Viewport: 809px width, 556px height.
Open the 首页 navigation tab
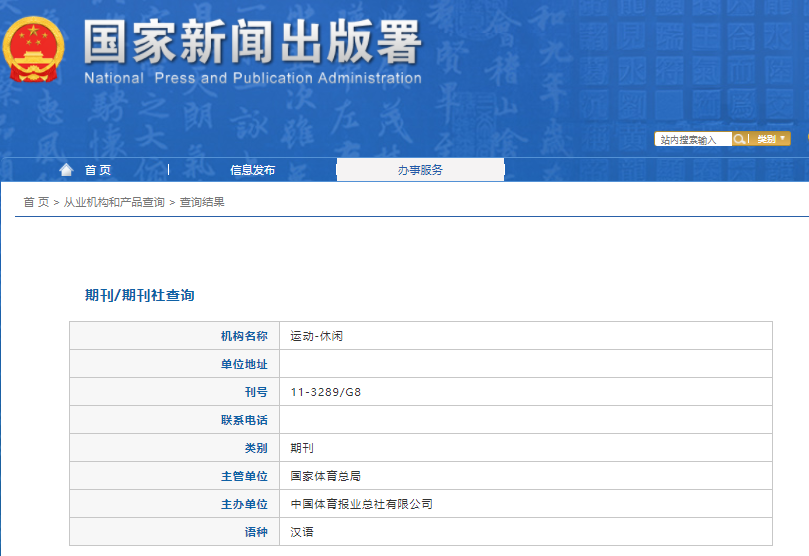[98, 170]
